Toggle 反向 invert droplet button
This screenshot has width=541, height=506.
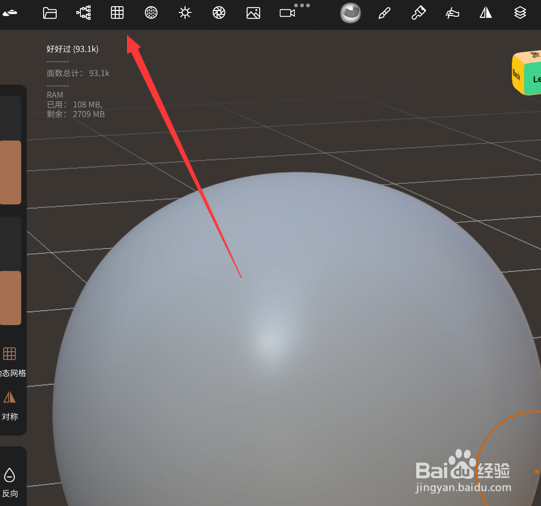click(9, 482)
